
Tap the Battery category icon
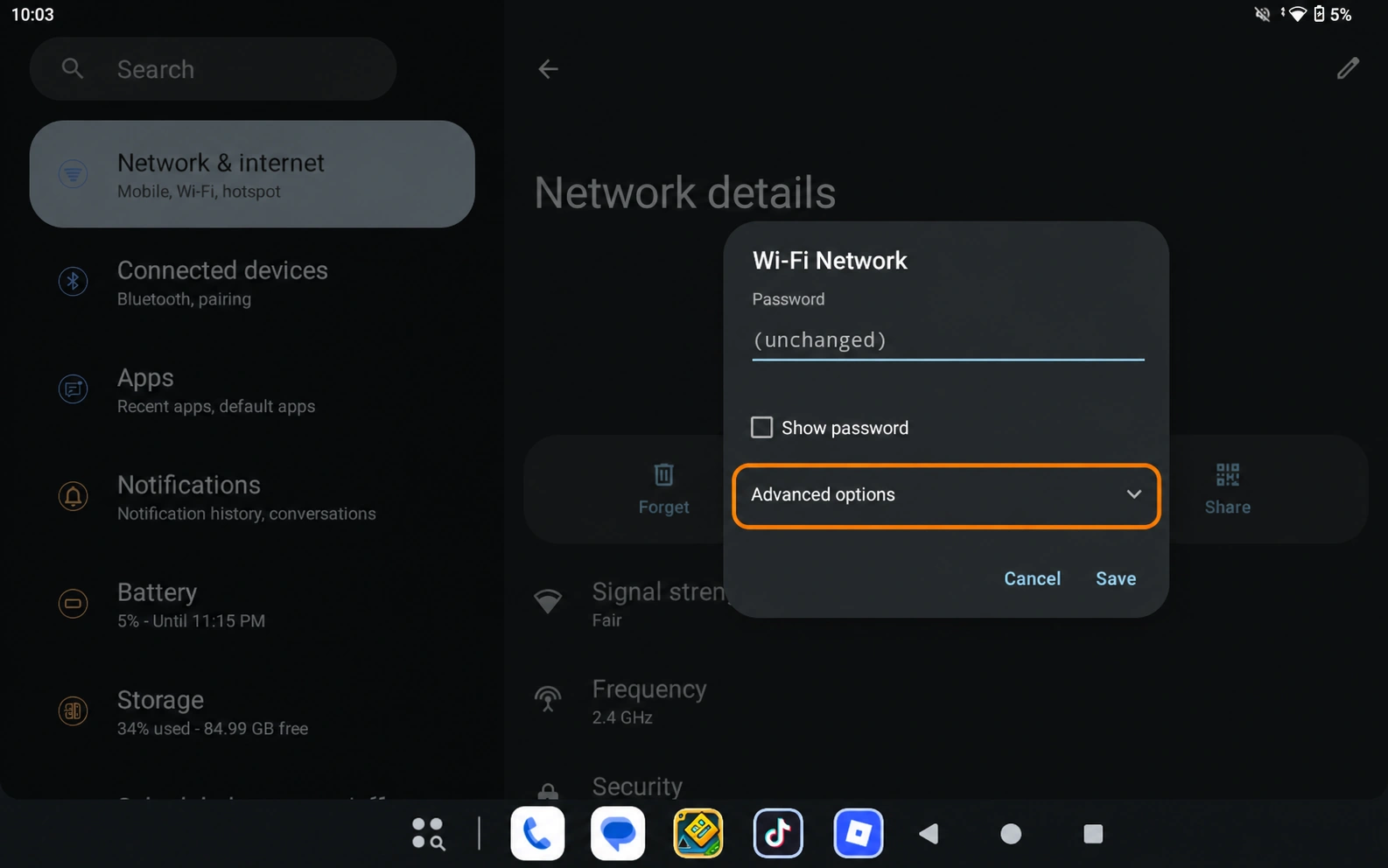73,604
